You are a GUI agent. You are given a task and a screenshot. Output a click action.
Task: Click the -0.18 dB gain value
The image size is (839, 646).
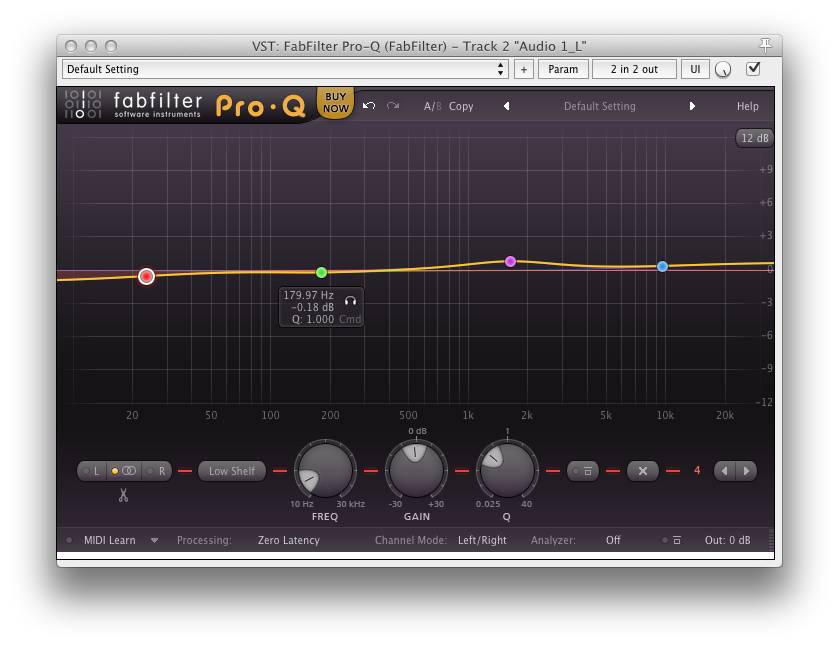pos(312,307)
